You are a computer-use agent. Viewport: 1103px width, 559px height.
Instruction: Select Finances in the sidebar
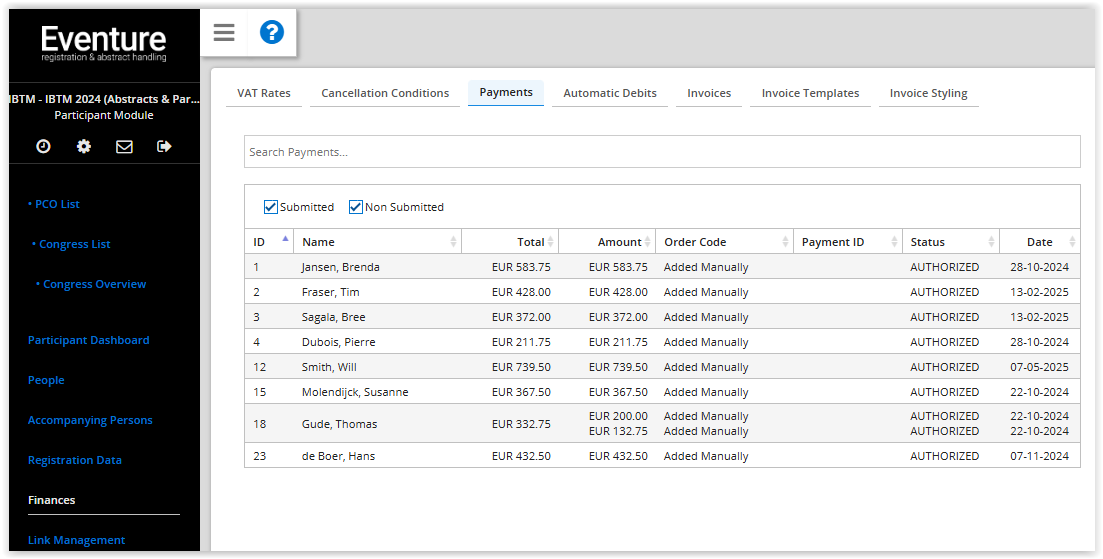[51, 500]
